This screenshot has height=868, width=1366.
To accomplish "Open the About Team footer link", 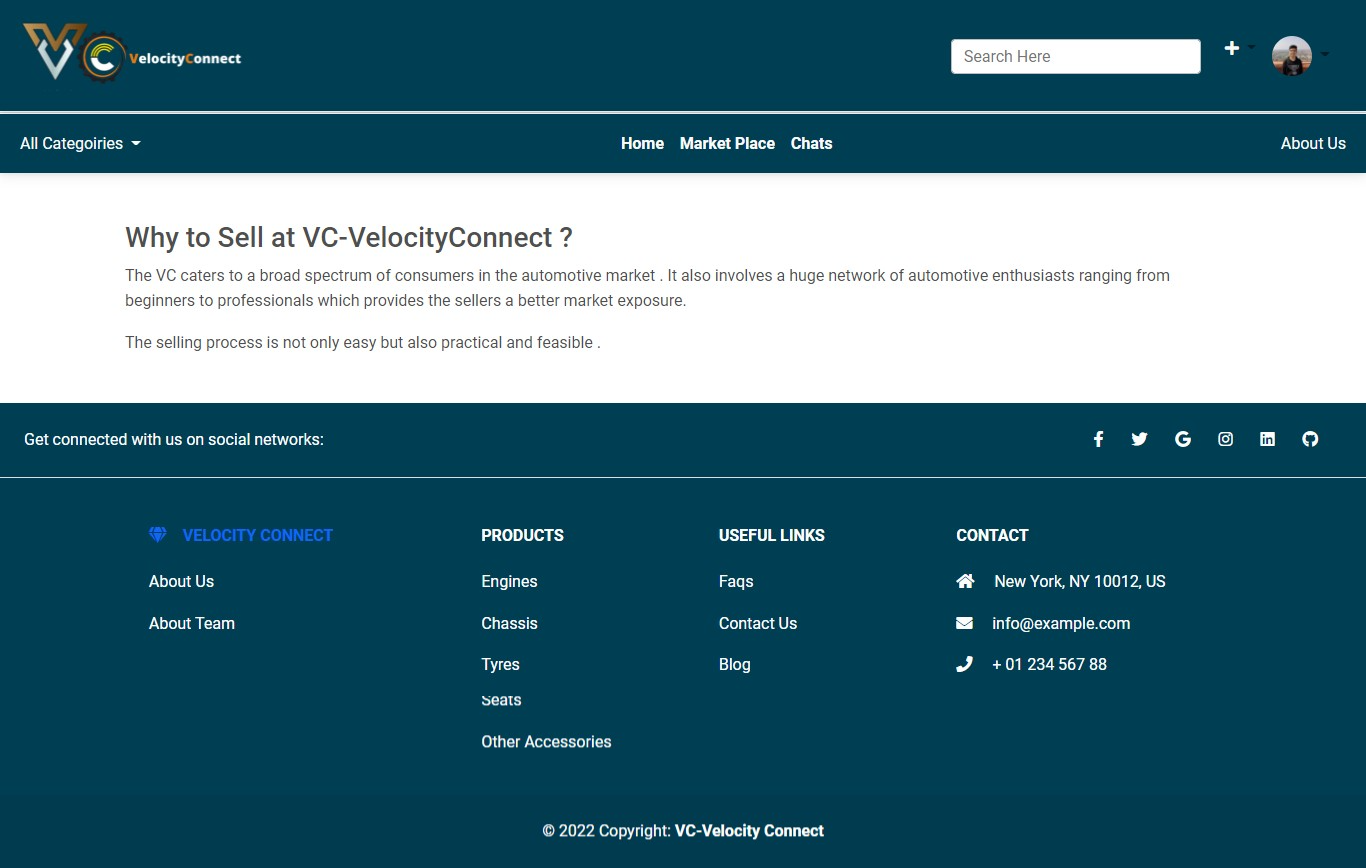I will (x=192, y=623).
